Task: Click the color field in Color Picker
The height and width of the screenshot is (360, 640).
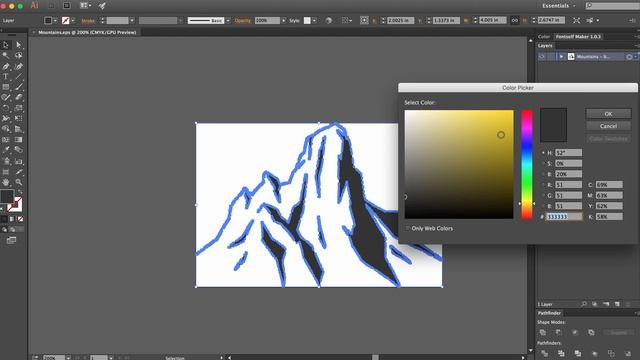Action: 459,164
